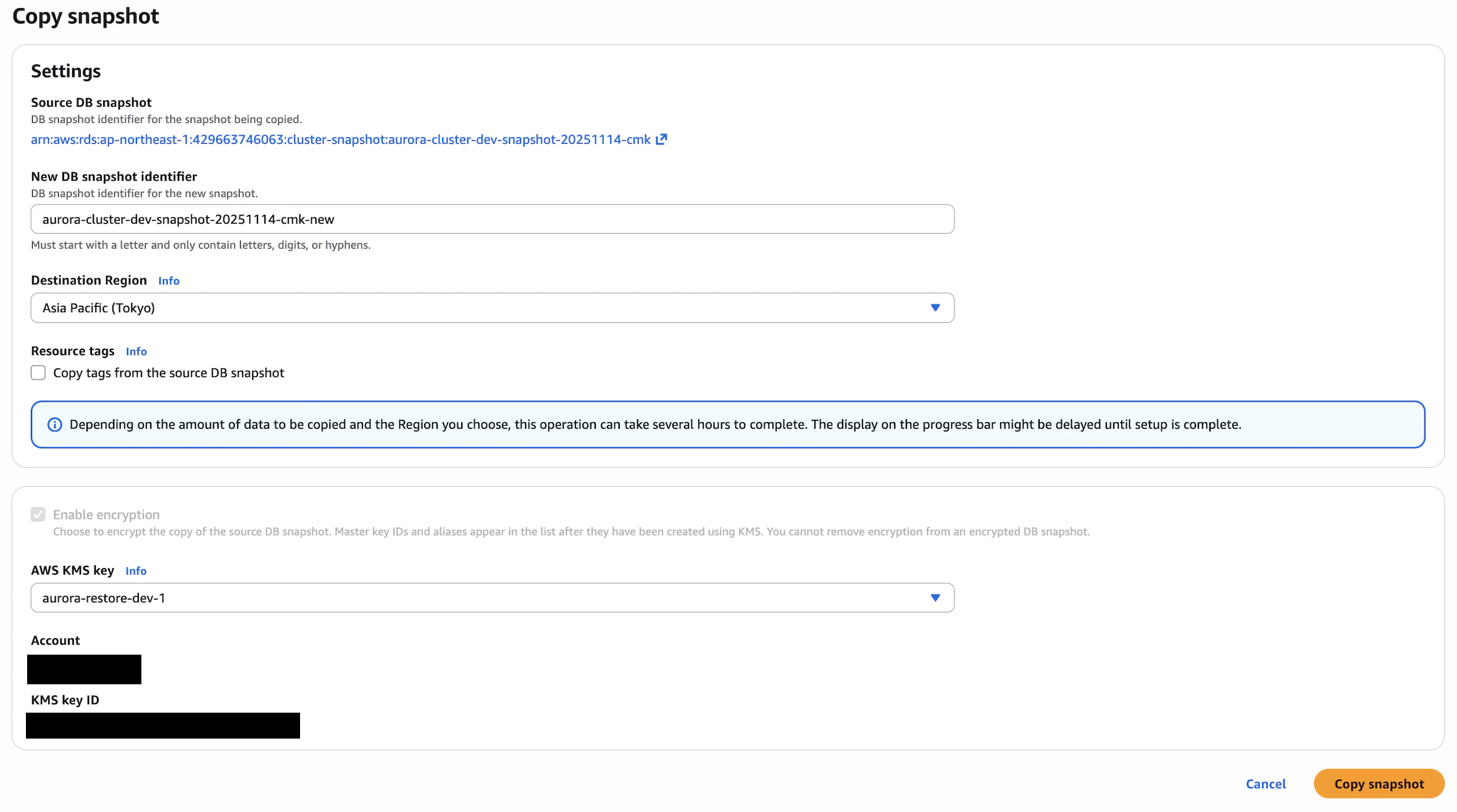Click the 'KMS key ID' label
The height and width of the screenshot is (812, 1457).
click(x=65, y=700)
